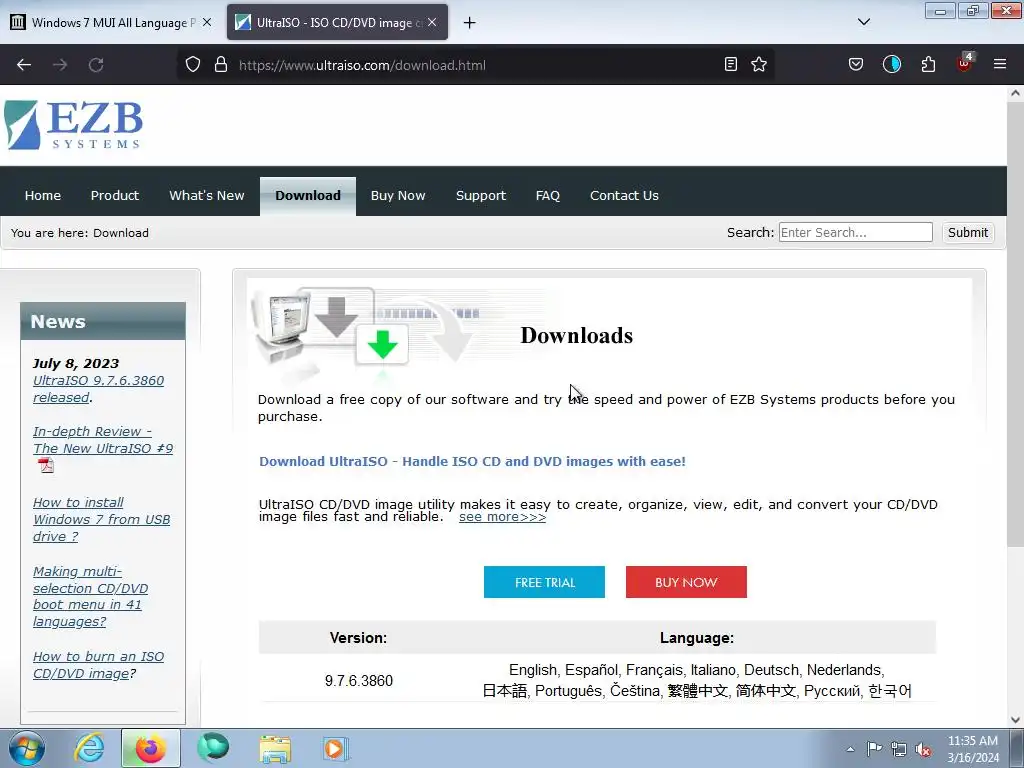Follow the see more>>> link
Image resolution: width=1024 pixels, height=768 pixels.
pos(502,517)
